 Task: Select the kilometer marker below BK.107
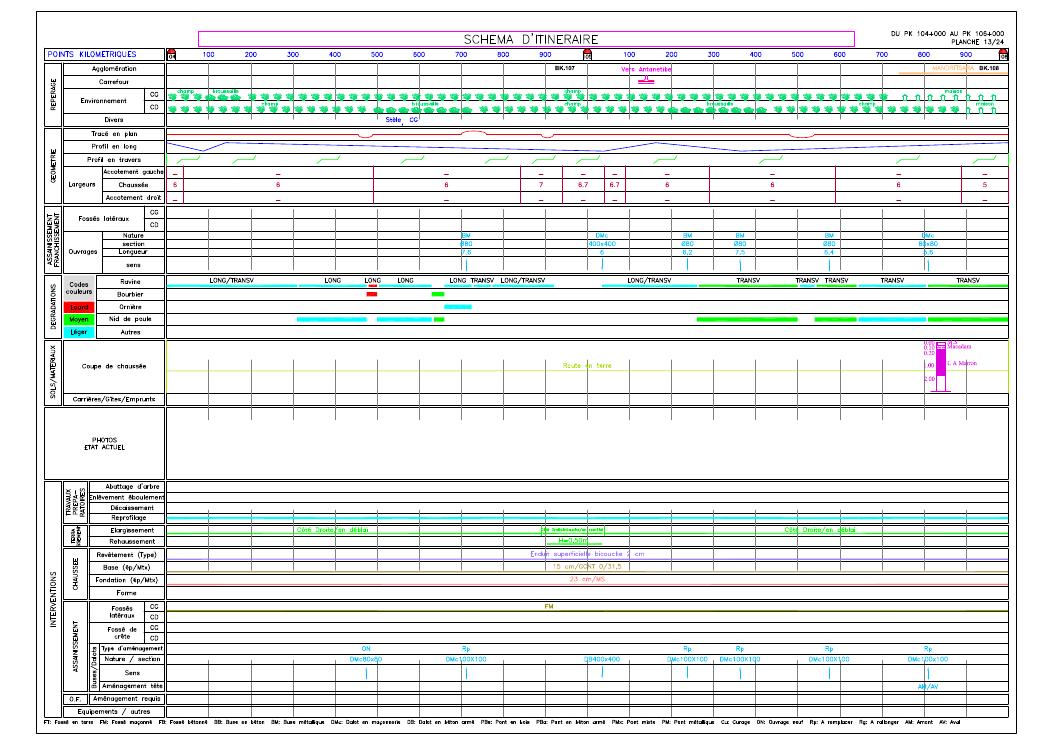pos(587,55)
